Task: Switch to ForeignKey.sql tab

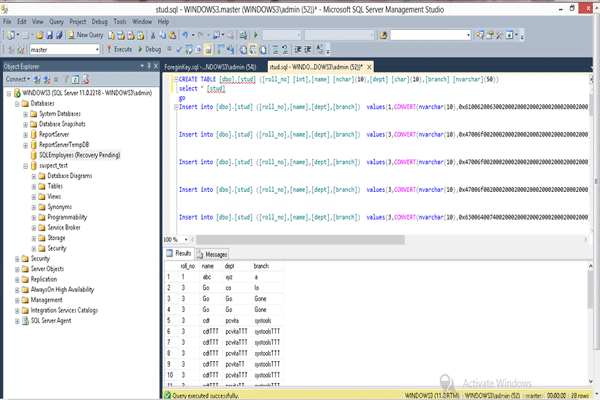Action: [x=210, y=67]
